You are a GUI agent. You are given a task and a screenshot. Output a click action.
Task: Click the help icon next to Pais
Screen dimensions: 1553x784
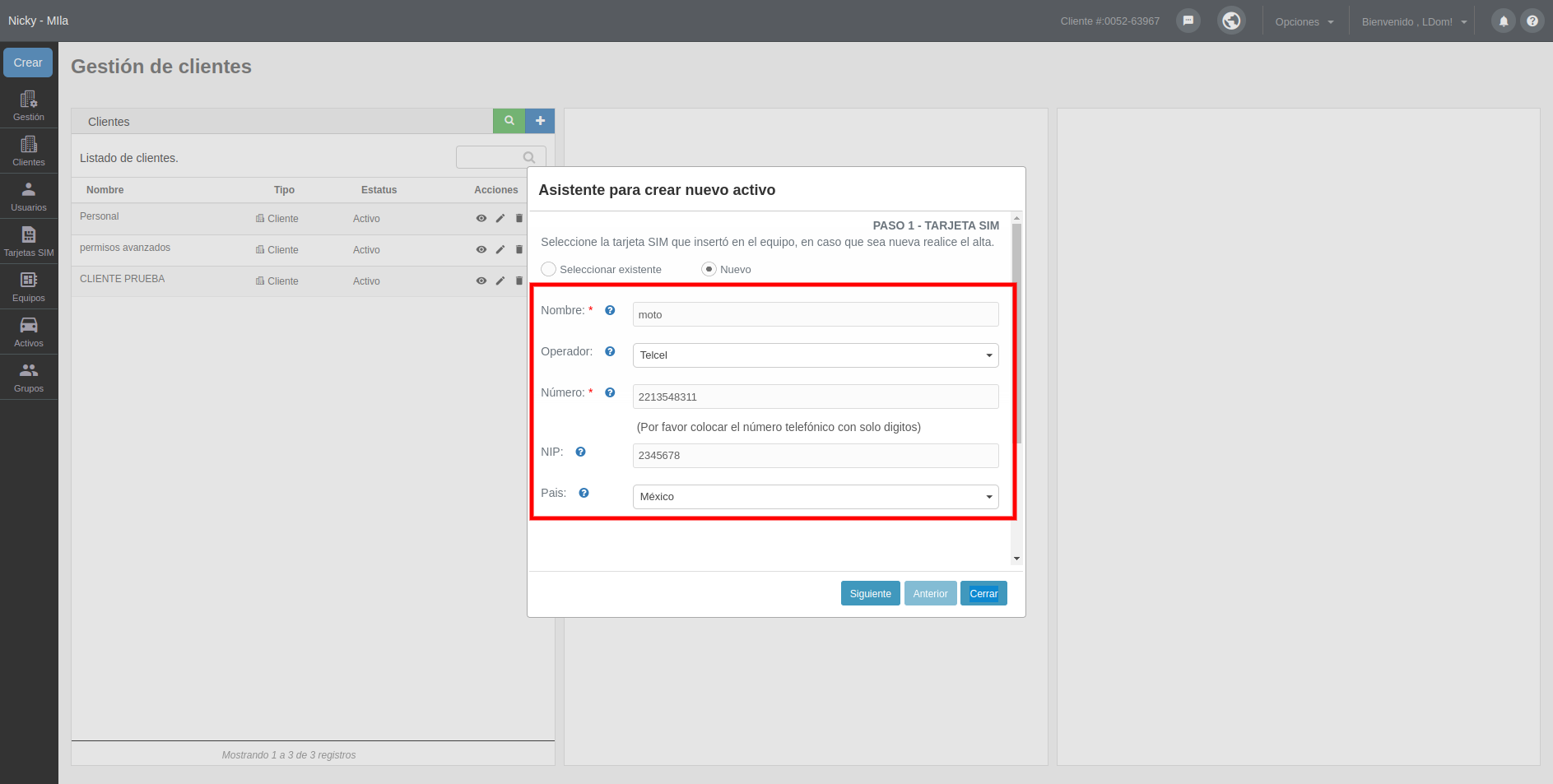point(584,493)
